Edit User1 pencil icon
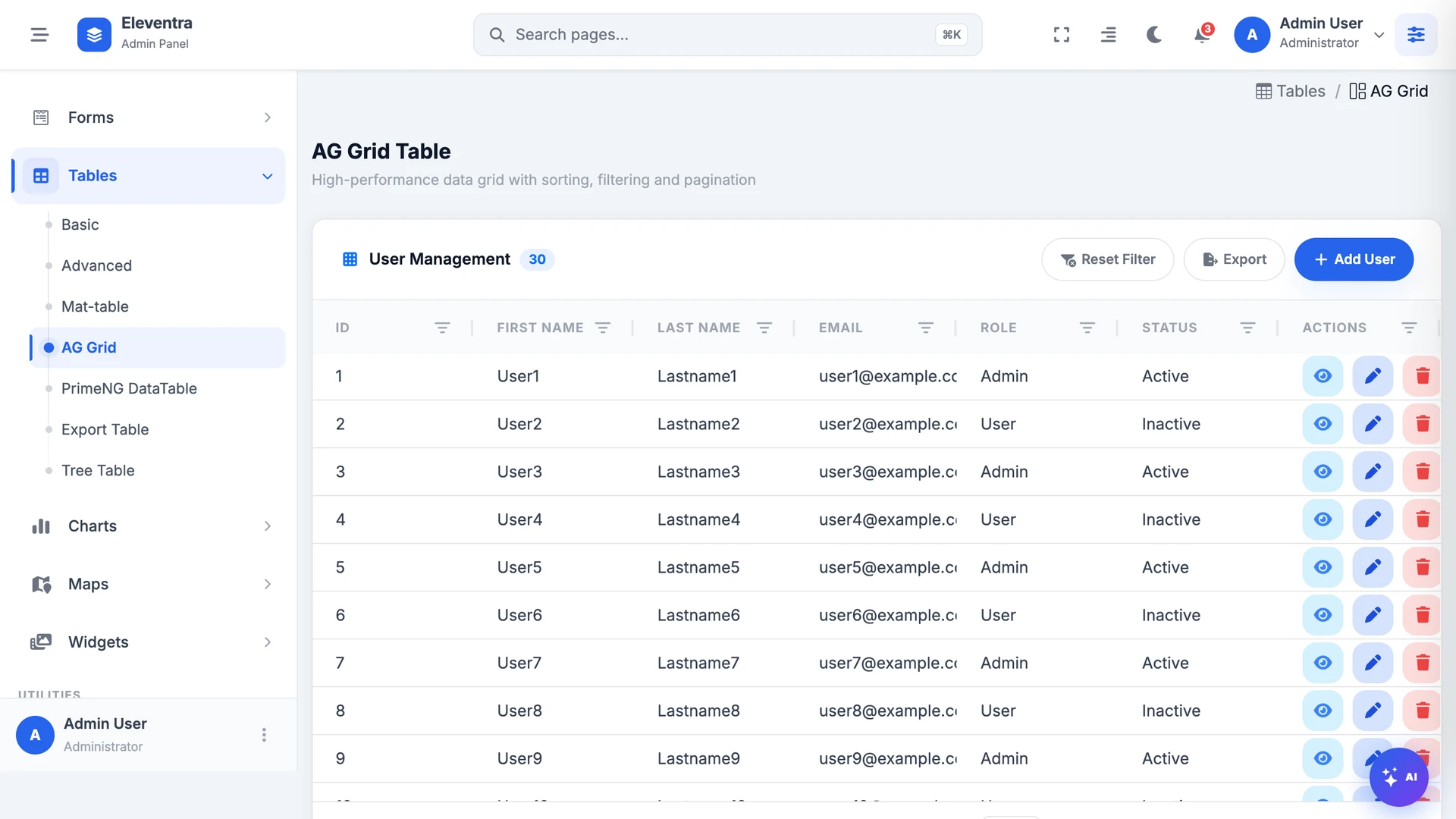Viewport: 1456px width, 819px height. click(x=1373, y=376)
